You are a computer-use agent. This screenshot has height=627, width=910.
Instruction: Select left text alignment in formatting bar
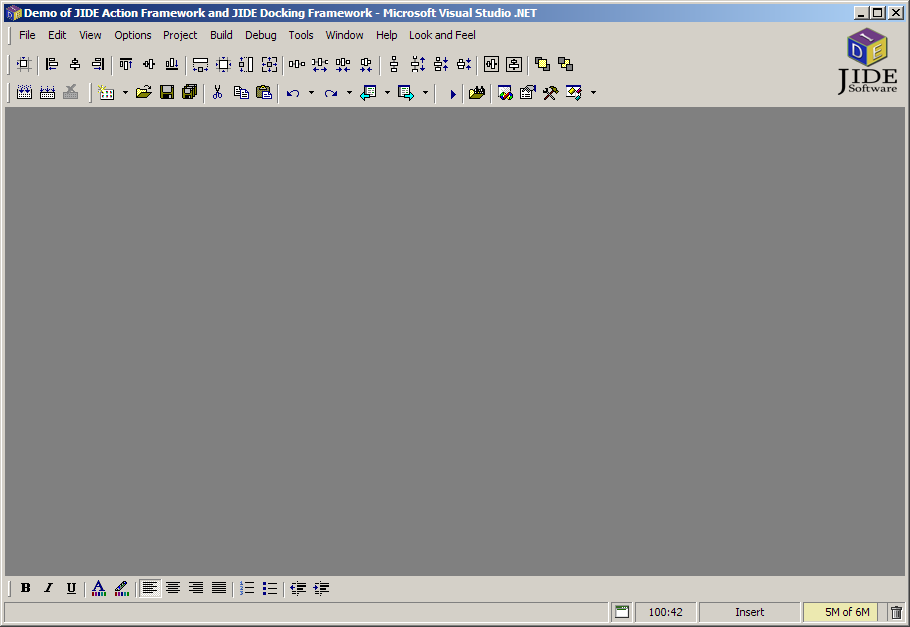pos(150,588)
